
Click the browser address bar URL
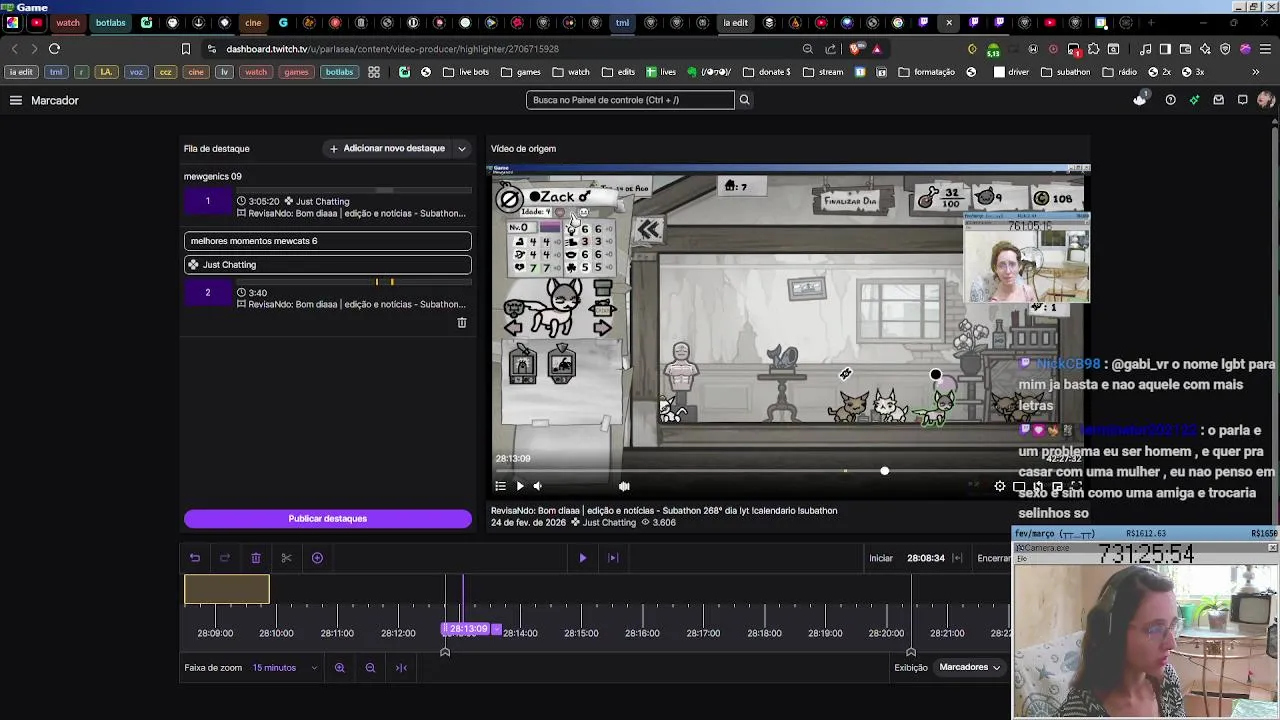tap(392, 49)
